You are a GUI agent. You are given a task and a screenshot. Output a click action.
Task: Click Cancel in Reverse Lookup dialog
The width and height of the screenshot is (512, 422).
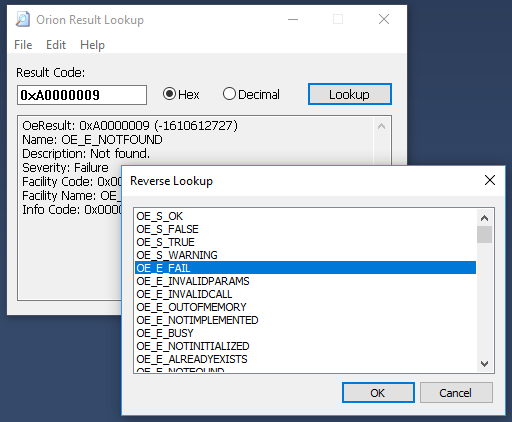pyautogui.click(x=456, y=393)
